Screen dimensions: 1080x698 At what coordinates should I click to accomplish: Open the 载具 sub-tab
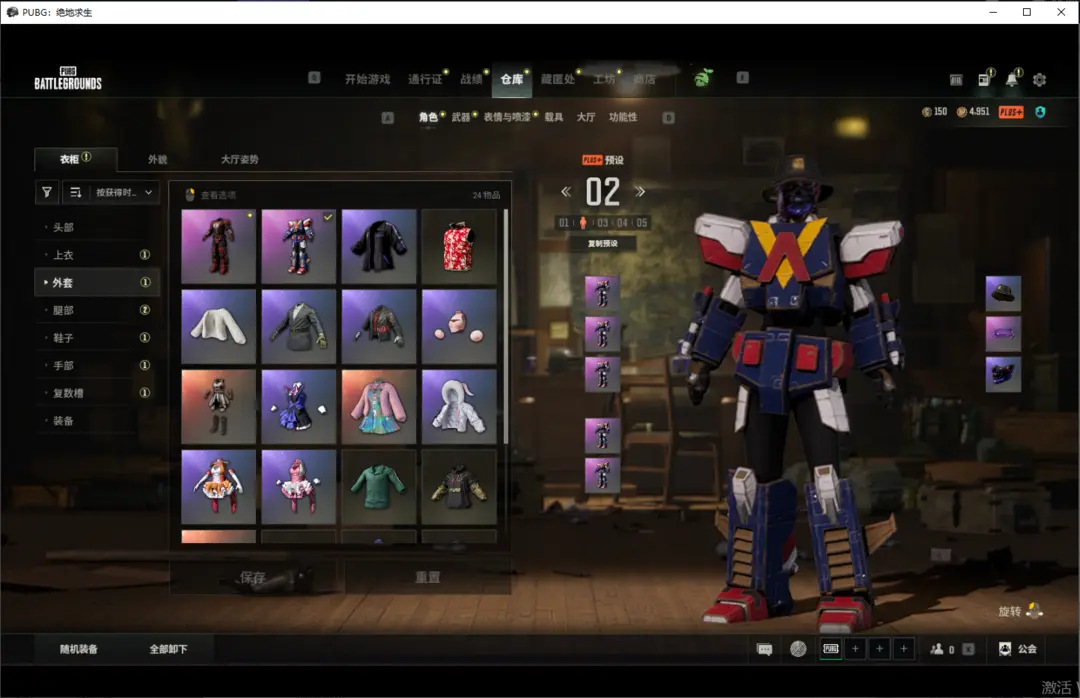554,117
